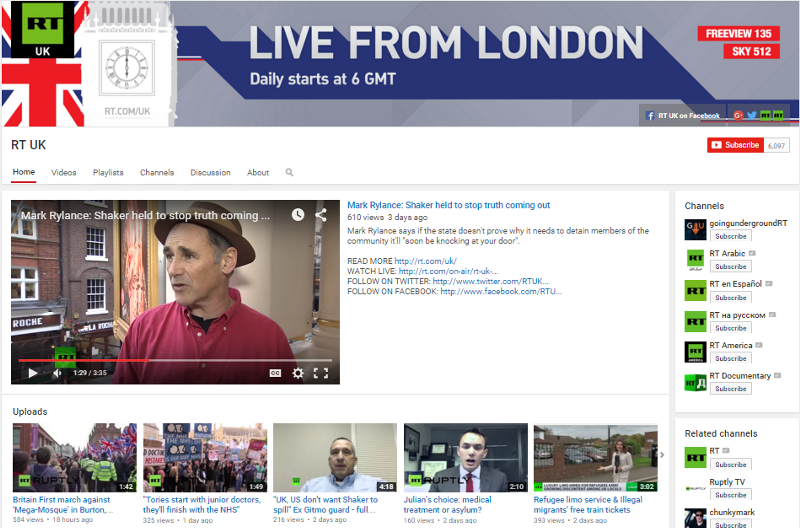Viewport: 800px width, 528px height.
Task: Subscribe to the RT UK channel
Action: pyautogui.click(x=735, y=145)
